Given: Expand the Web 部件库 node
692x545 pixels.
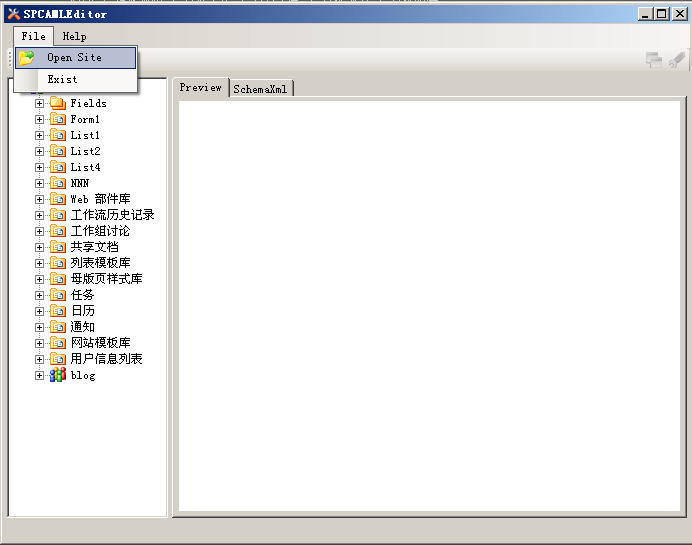Looking at the screenshot, I should click(x=39, y=199).
